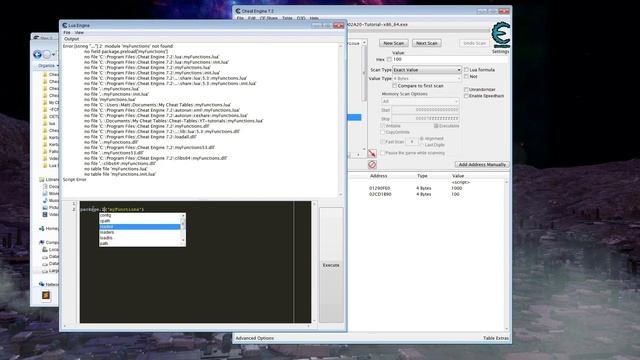
Task: Click the red arrow add-to-list icon
Action: pyautogui.click(x=371, y=153)
